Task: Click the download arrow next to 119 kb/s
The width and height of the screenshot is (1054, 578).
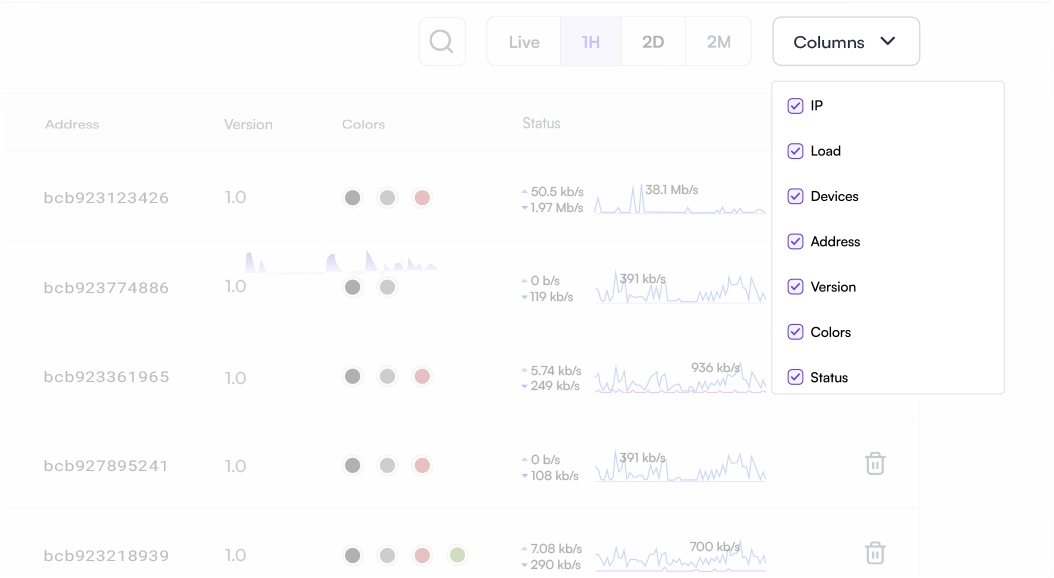Action: pos(524,296)
